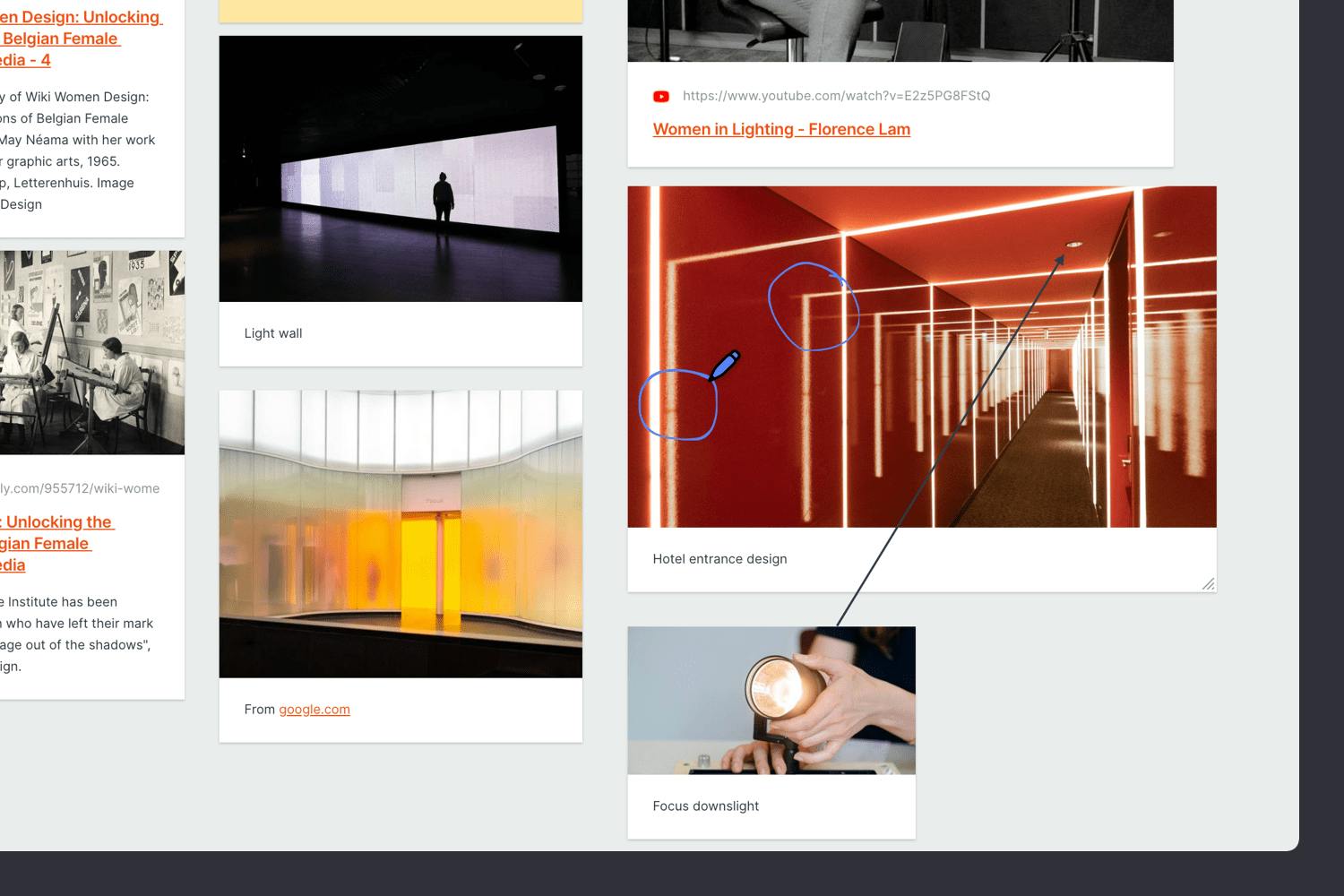Screen dimensions: 1344x896
Task: Edit the "Focus downlight" caption
Action: pos(705,806)
